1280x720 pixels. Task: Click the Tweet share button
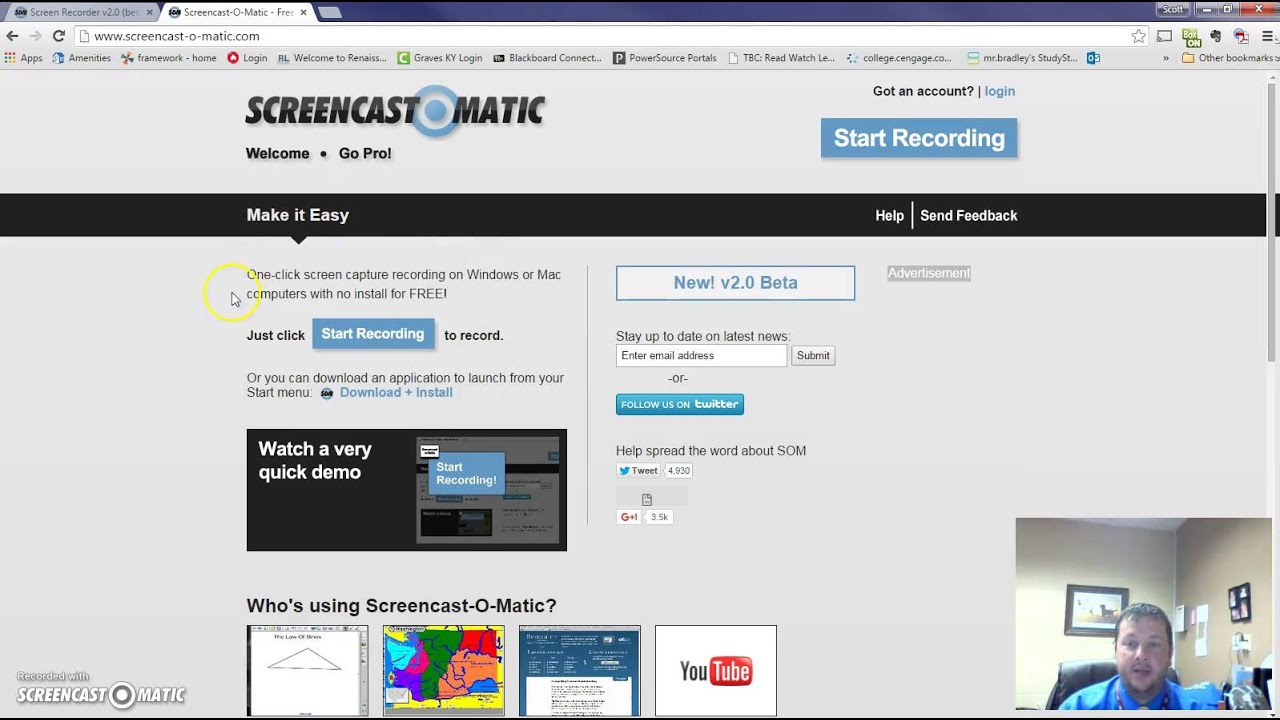[638, 470]
